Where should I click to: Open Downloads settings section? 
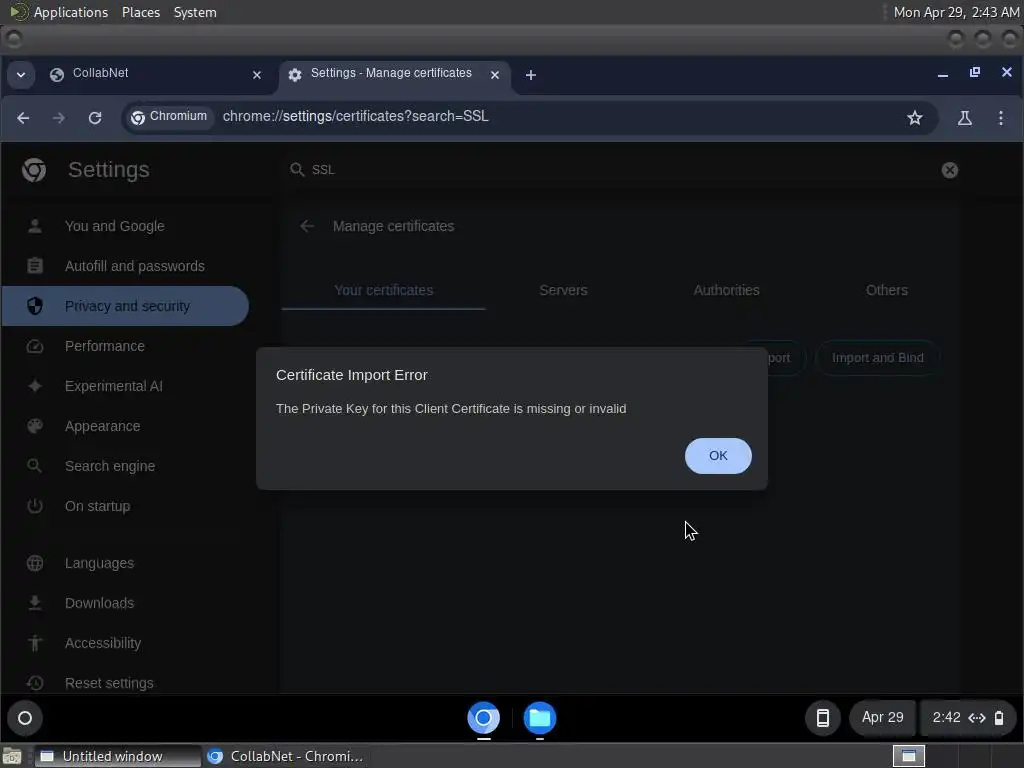coord(125,603)
